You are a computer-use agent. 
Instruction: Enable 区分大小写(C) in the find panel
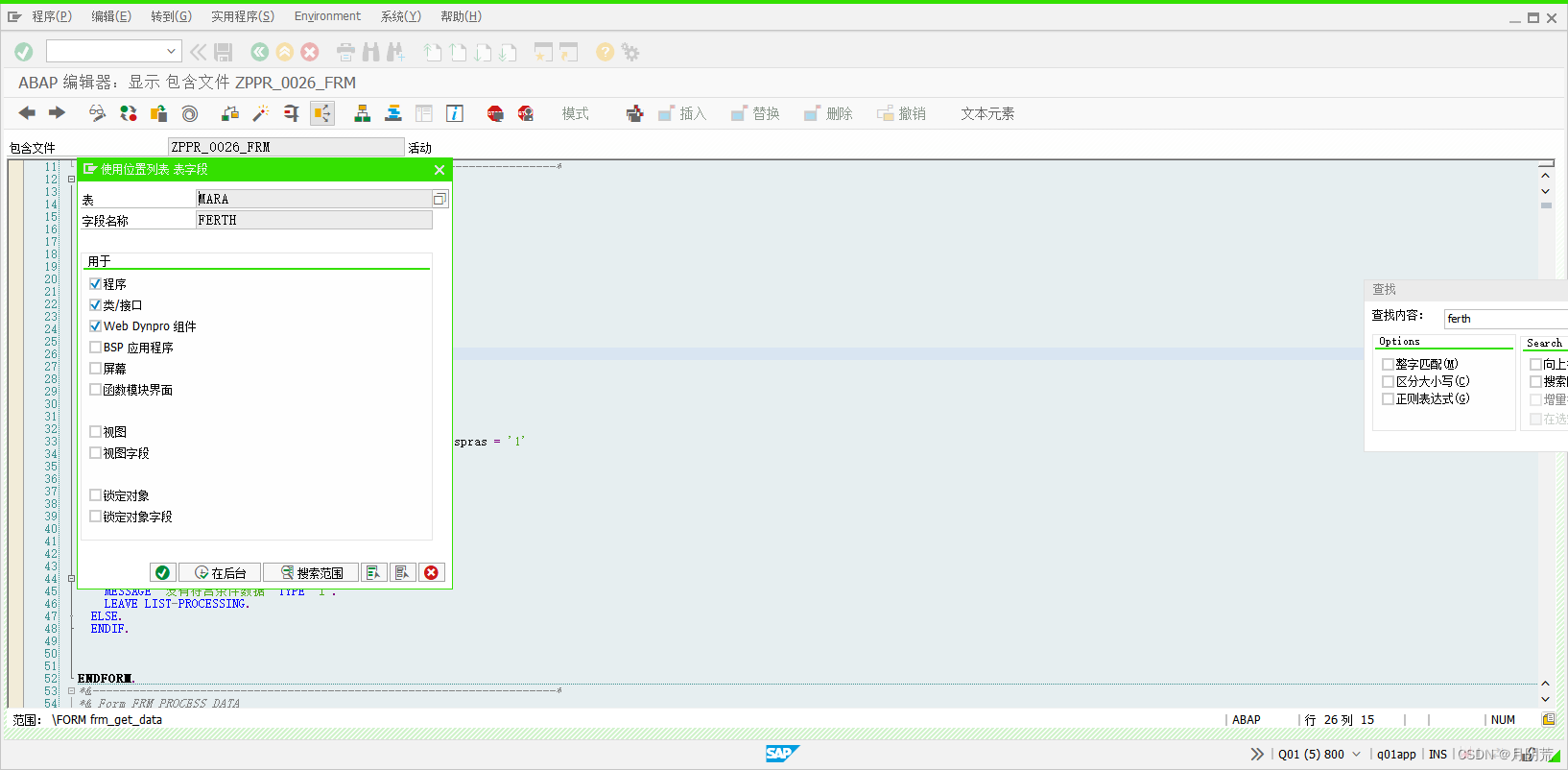pyautogui.click(x=1388, y=381)
